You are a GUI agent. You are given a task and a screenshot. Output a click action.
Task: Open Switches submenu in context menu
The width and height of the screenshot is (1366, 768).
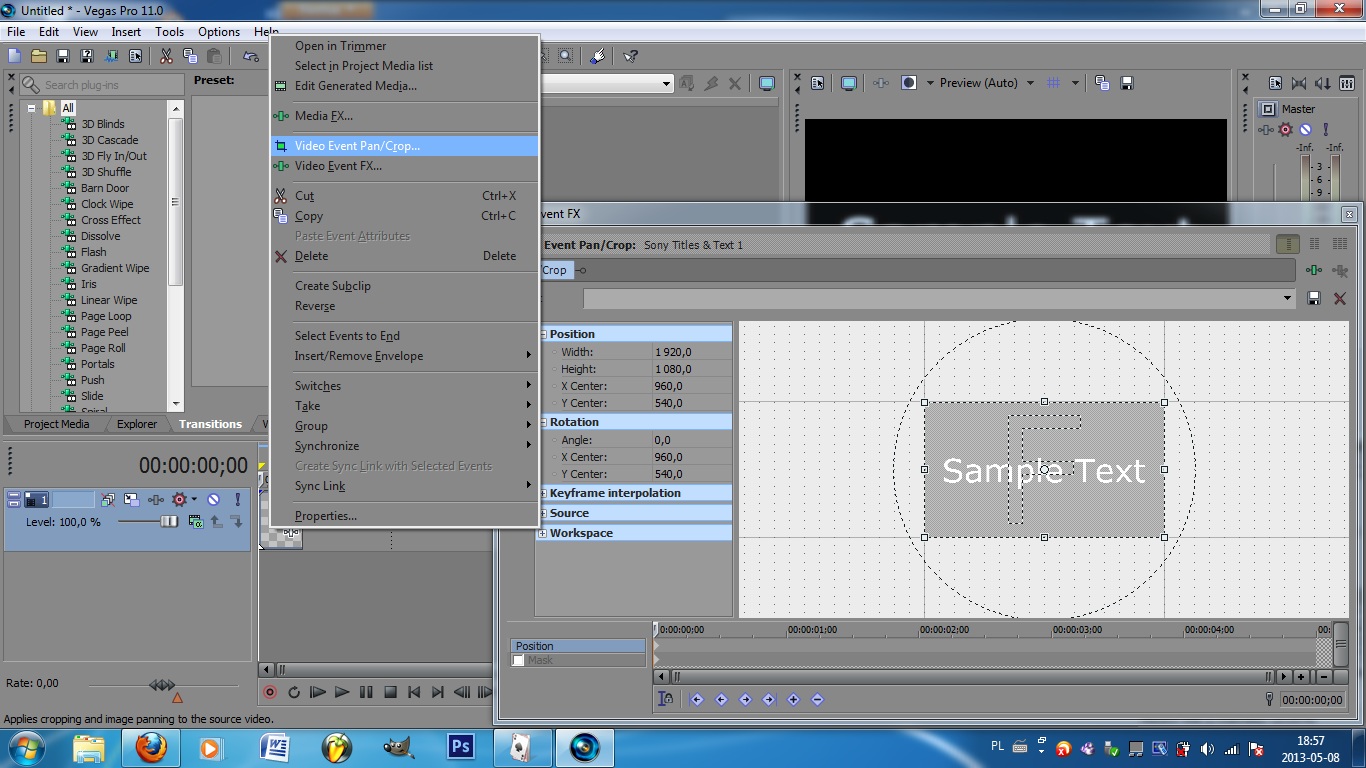coord(405,386)
